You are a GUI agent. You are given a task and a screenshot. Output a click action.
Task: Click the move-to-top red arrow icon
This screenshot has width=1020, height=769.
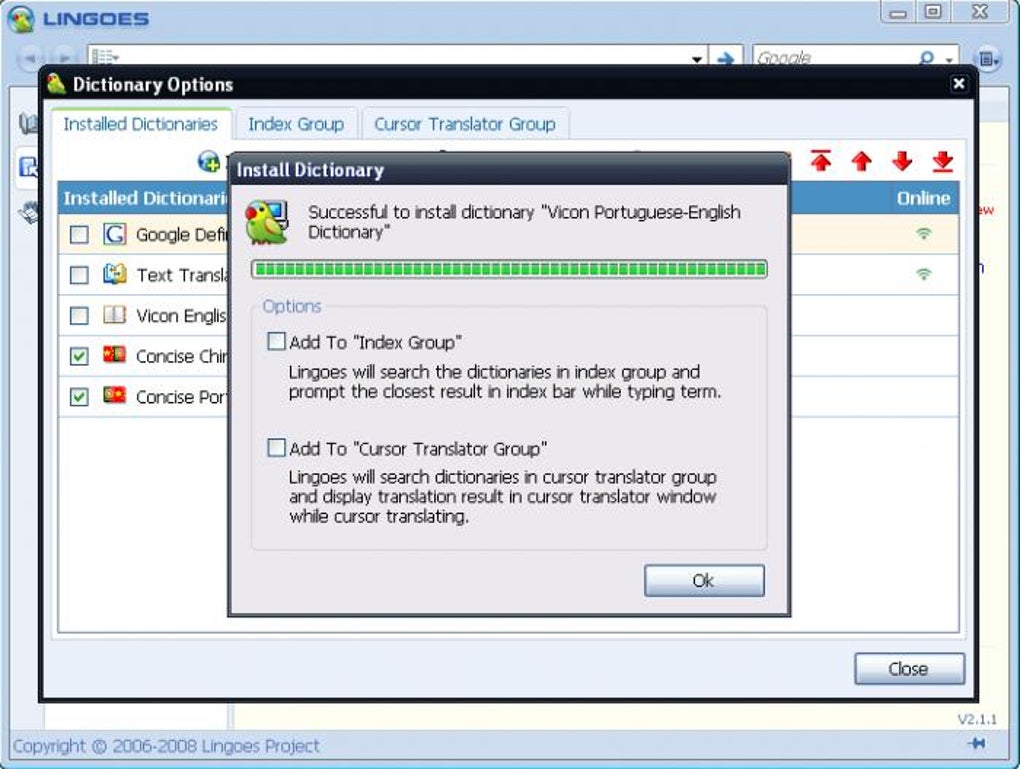[x=821, y=161]
